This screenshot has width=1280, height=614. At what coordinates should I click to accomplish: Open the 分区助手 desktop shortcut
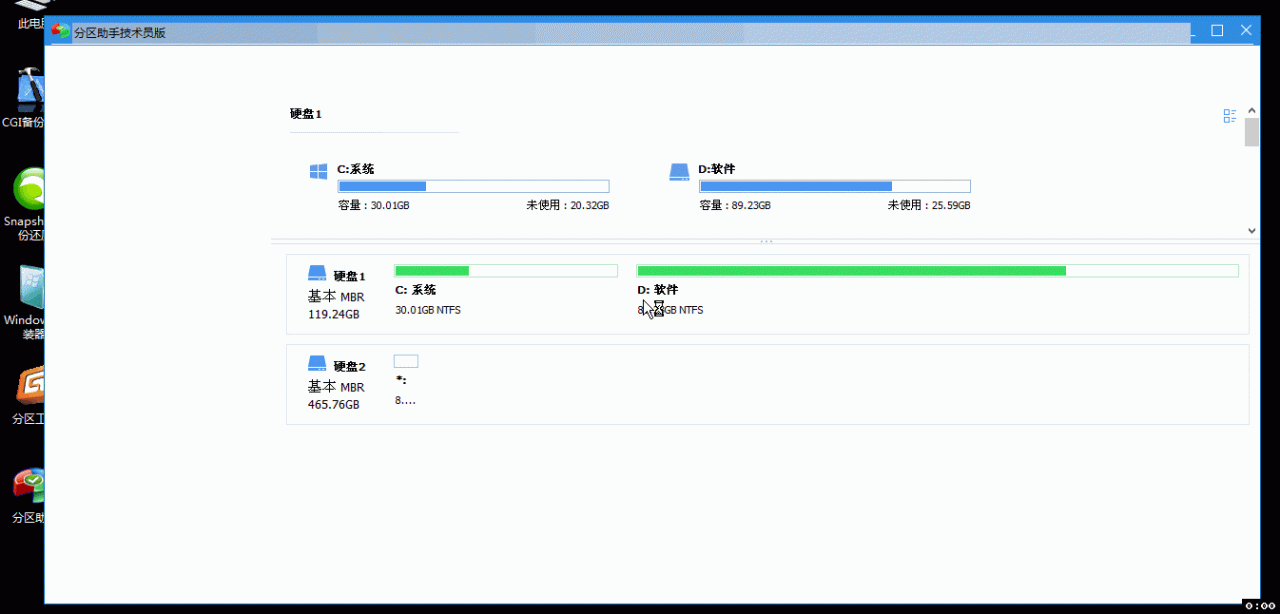[x=26, y=496]
